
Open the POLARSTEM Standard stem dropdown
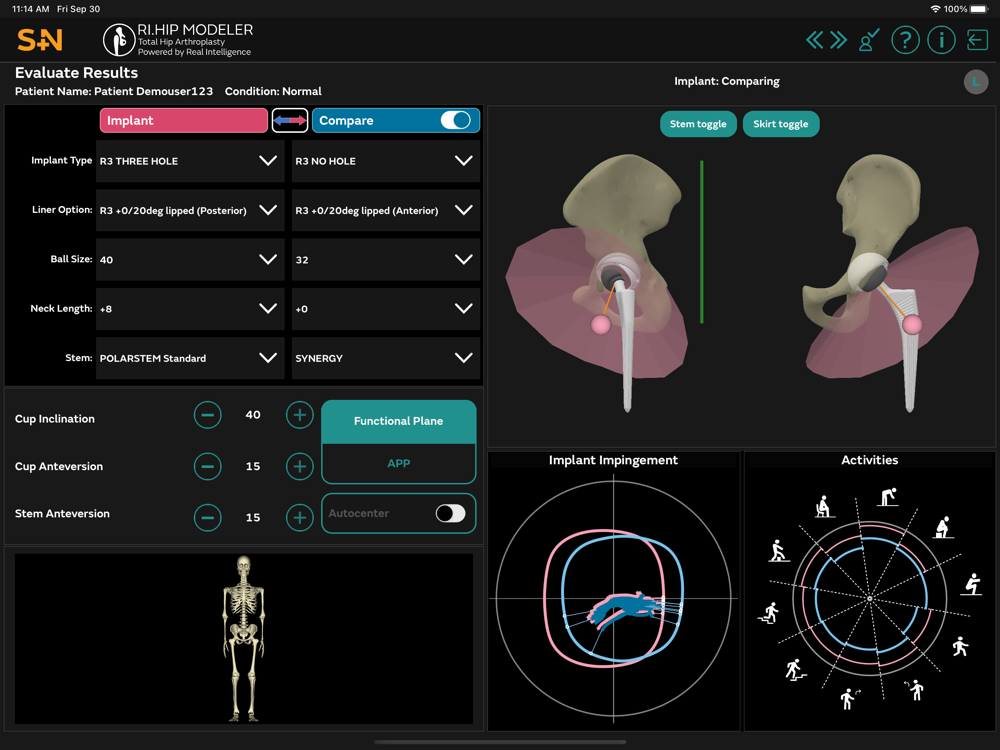[190, 358]
